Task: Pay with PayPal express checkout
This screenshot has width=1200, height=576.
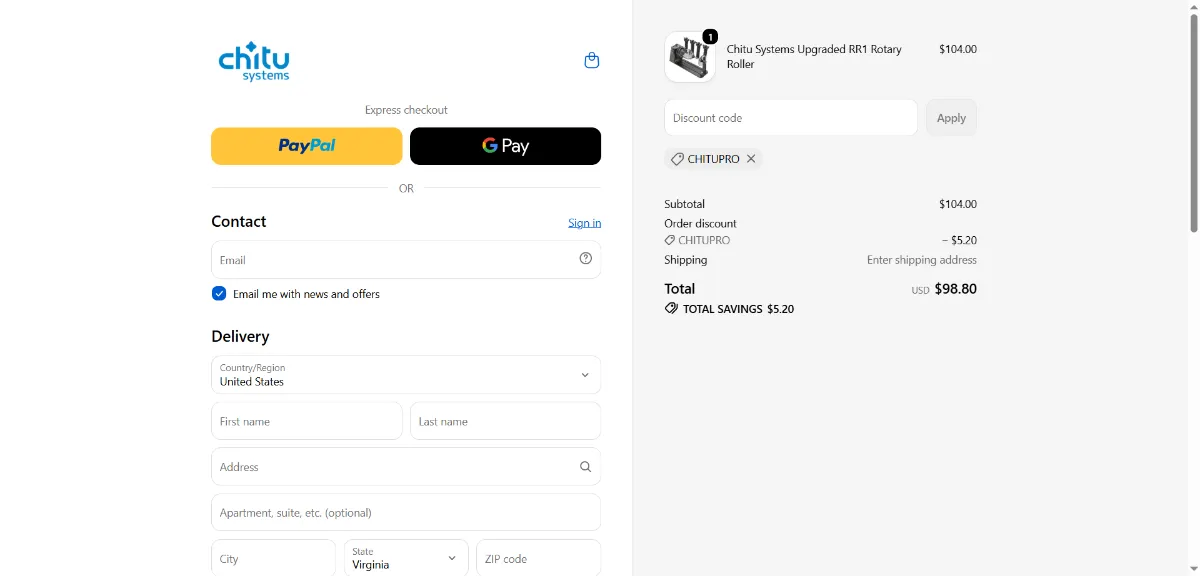Action: [x=307, y=146]
